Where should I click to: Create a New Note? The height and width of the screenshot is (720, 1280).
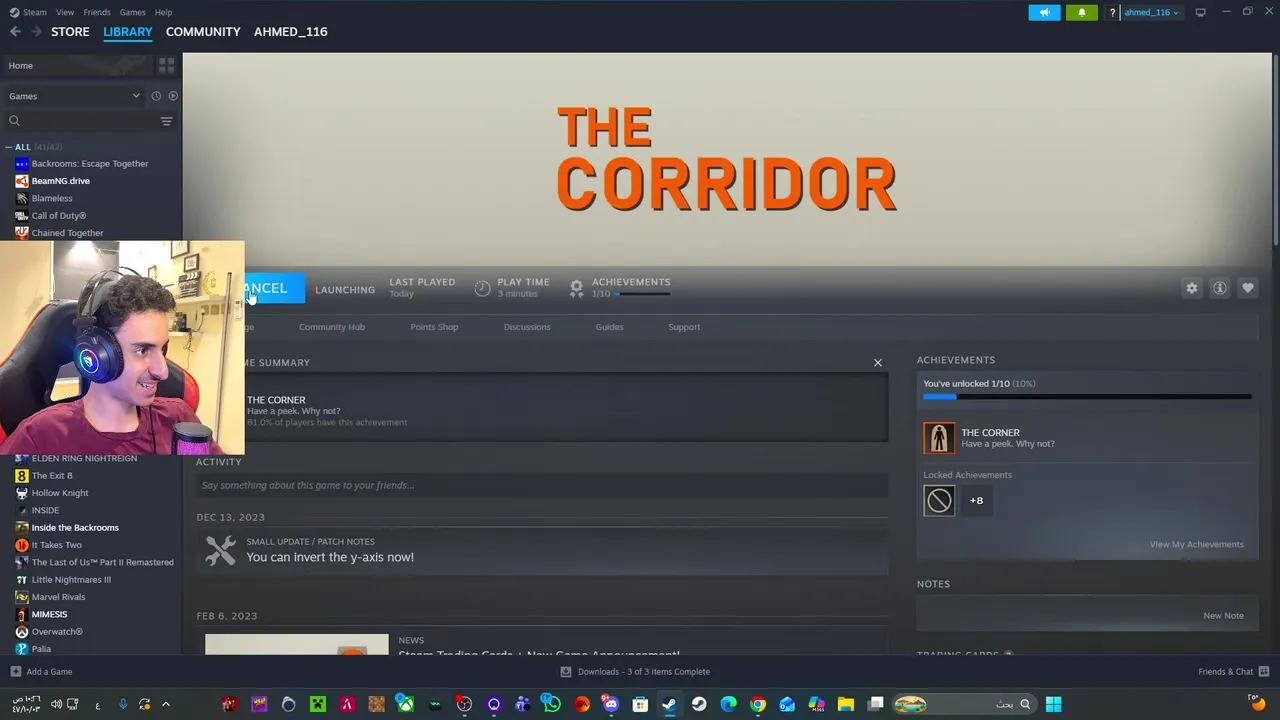coord(1223,615)
